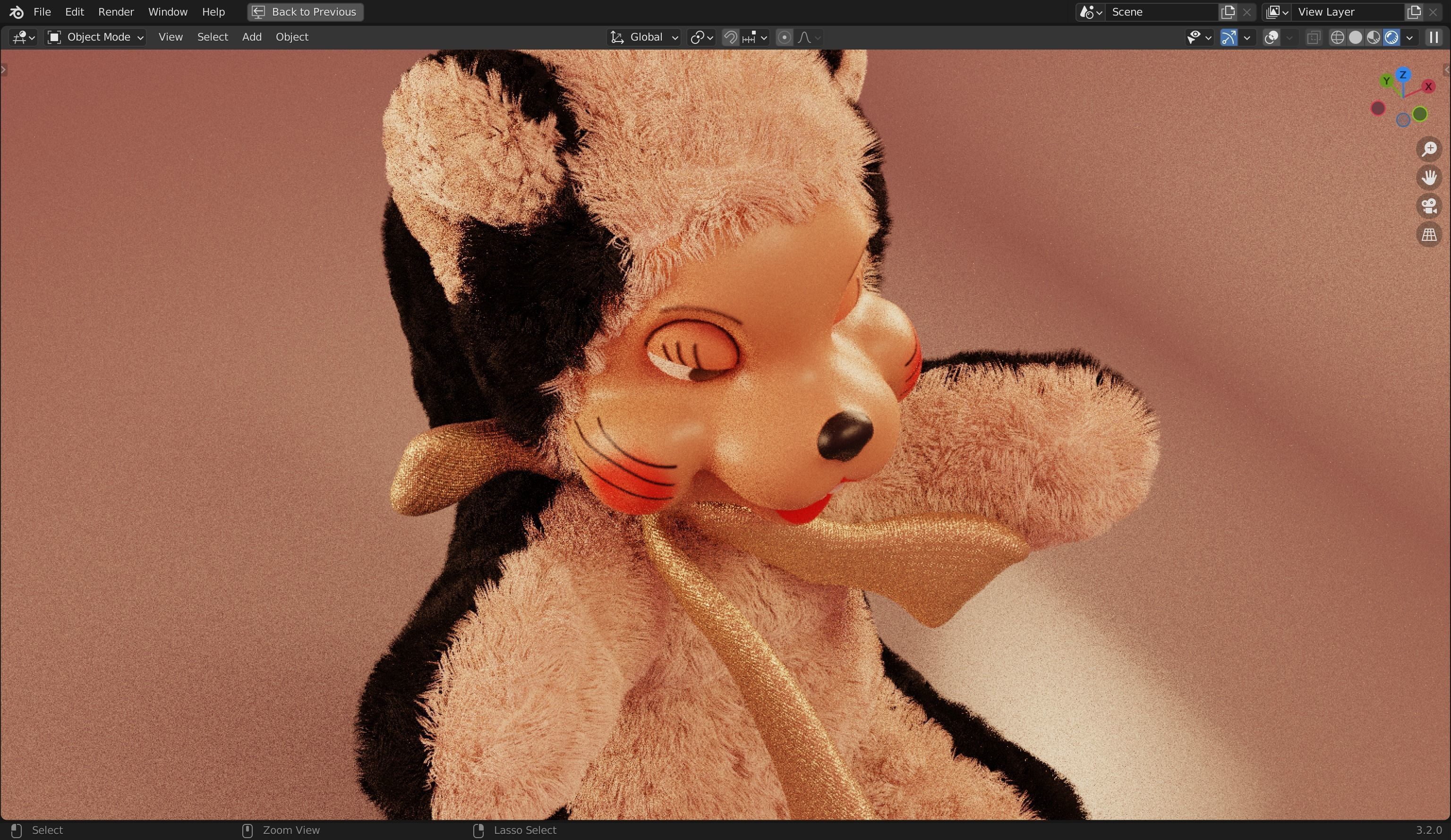This screenshot has width=1451, height=840.
Task: Click the 3.2.0 version label
Action: click(x=1428, y=830)
